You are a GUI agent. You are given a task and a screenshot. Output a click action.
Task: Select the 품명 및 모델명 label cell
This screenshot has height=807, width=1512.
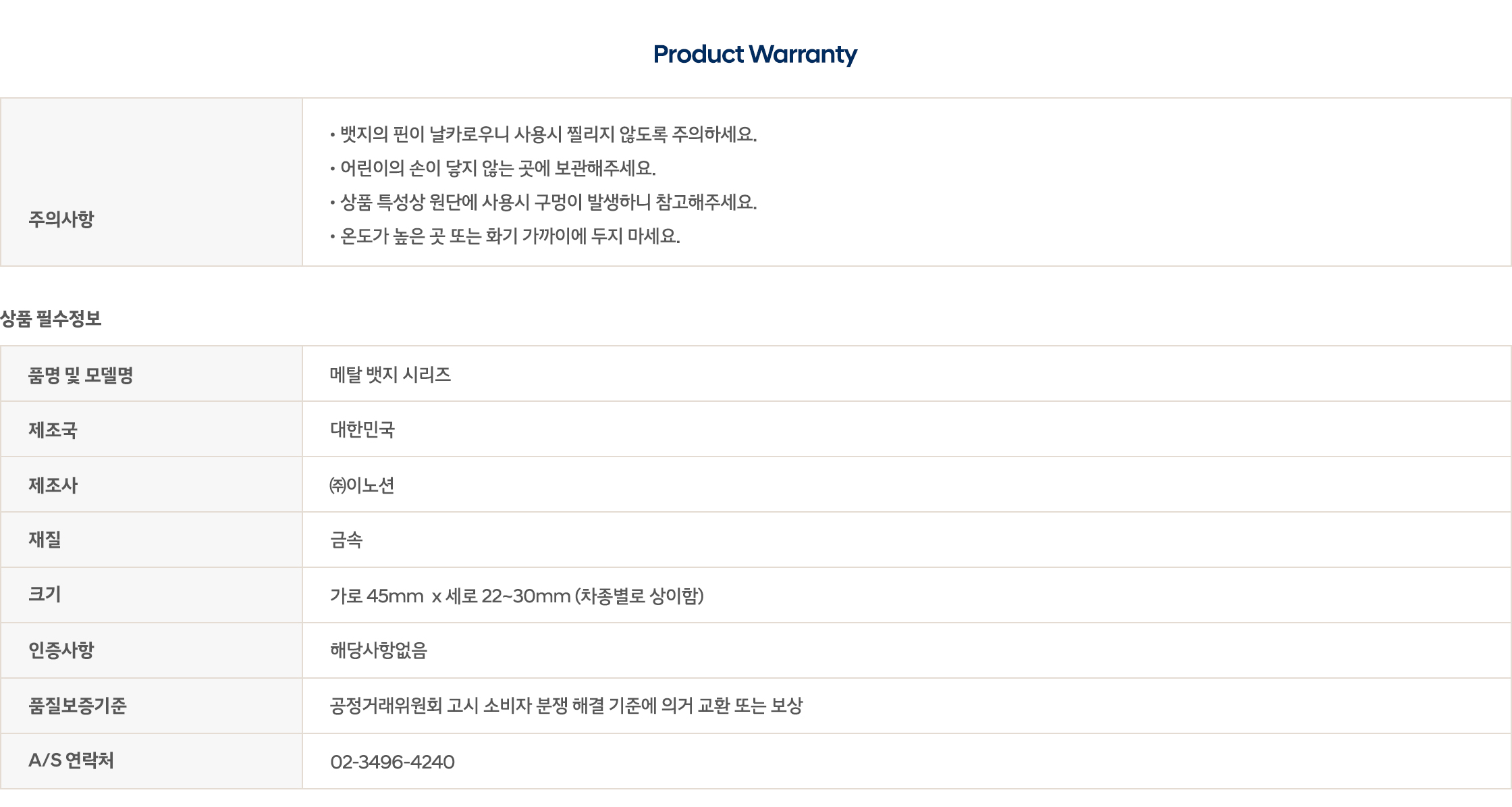(x=81, y=375)
